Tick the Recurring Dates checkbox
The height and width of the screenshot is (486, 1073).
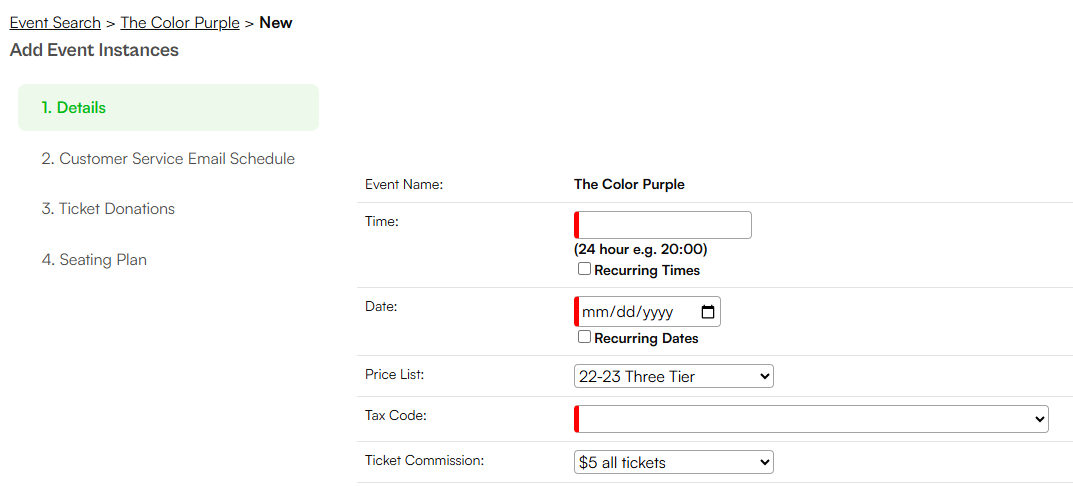click(x=584, y=337)
